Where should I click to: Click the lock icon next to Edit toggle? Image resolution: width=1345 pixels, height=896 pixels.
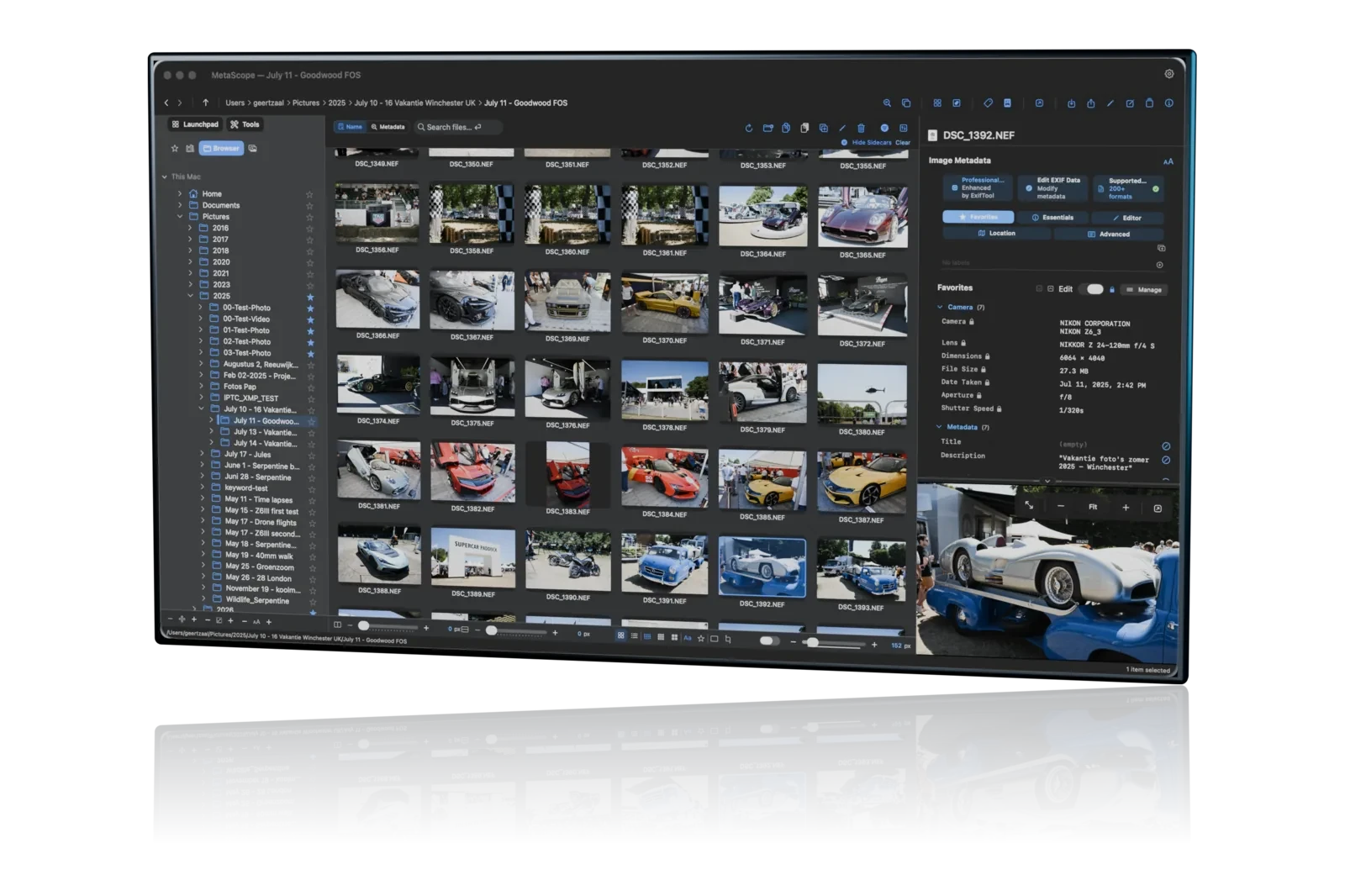pyautogui.click(x=1112, y=289)
